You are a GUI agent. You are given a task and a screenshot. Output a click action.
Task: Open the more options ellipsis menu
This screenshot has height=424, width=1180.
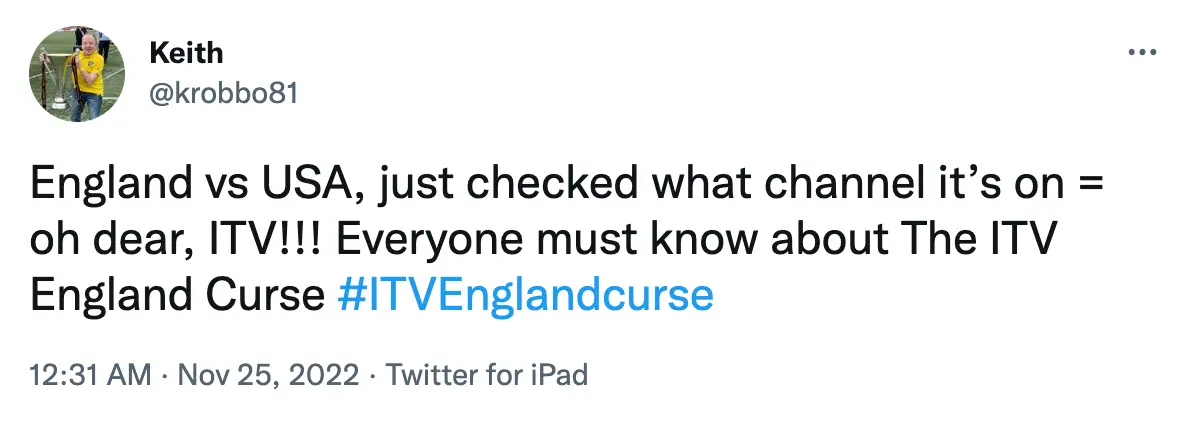(x=1141, y=52)
